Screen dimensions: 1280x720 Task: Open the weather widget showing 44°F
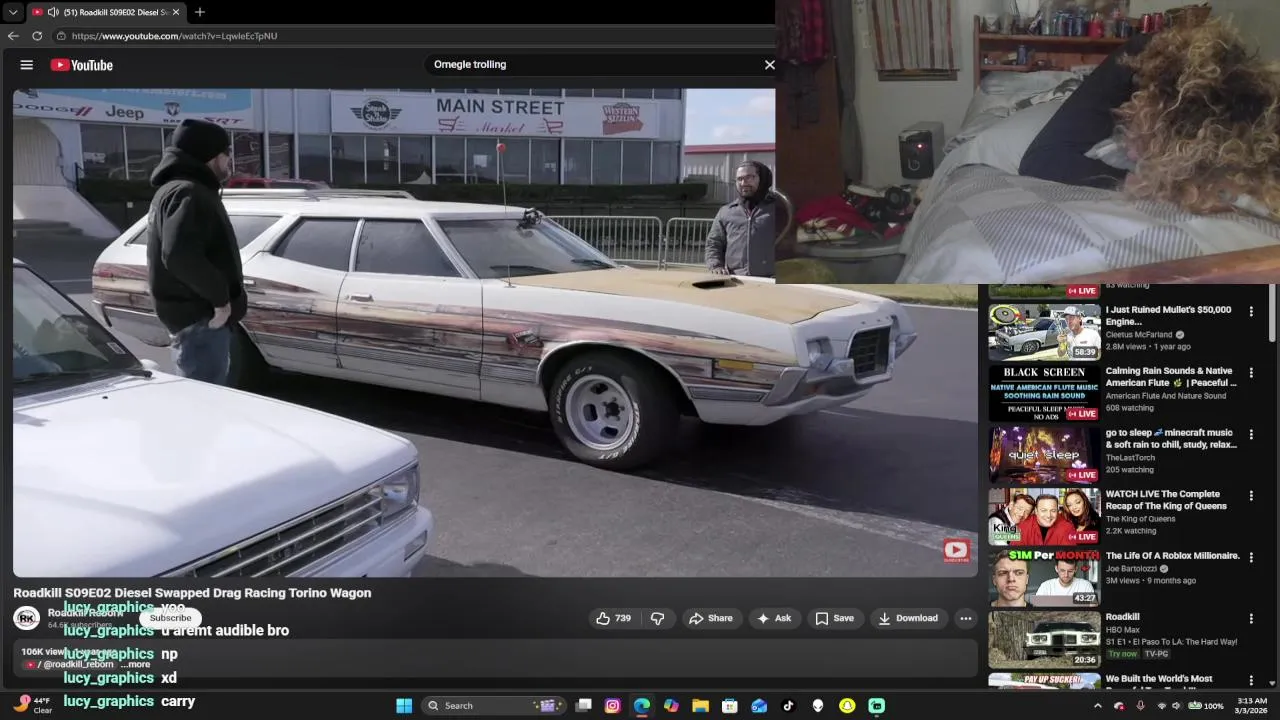coord(31,705)
